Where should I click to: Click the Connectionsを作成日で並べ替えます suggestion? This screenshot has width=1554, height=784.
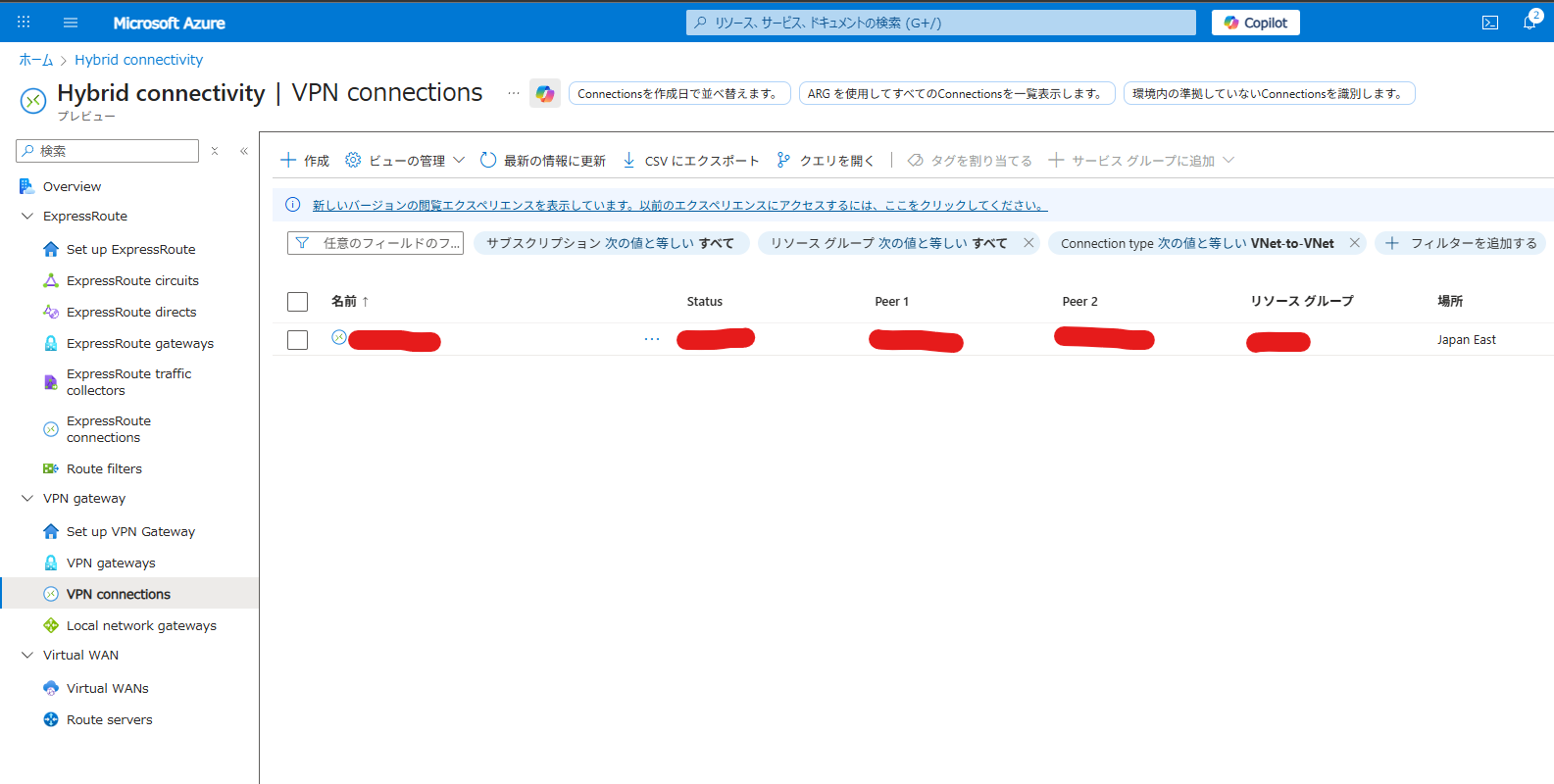(679, 93)
